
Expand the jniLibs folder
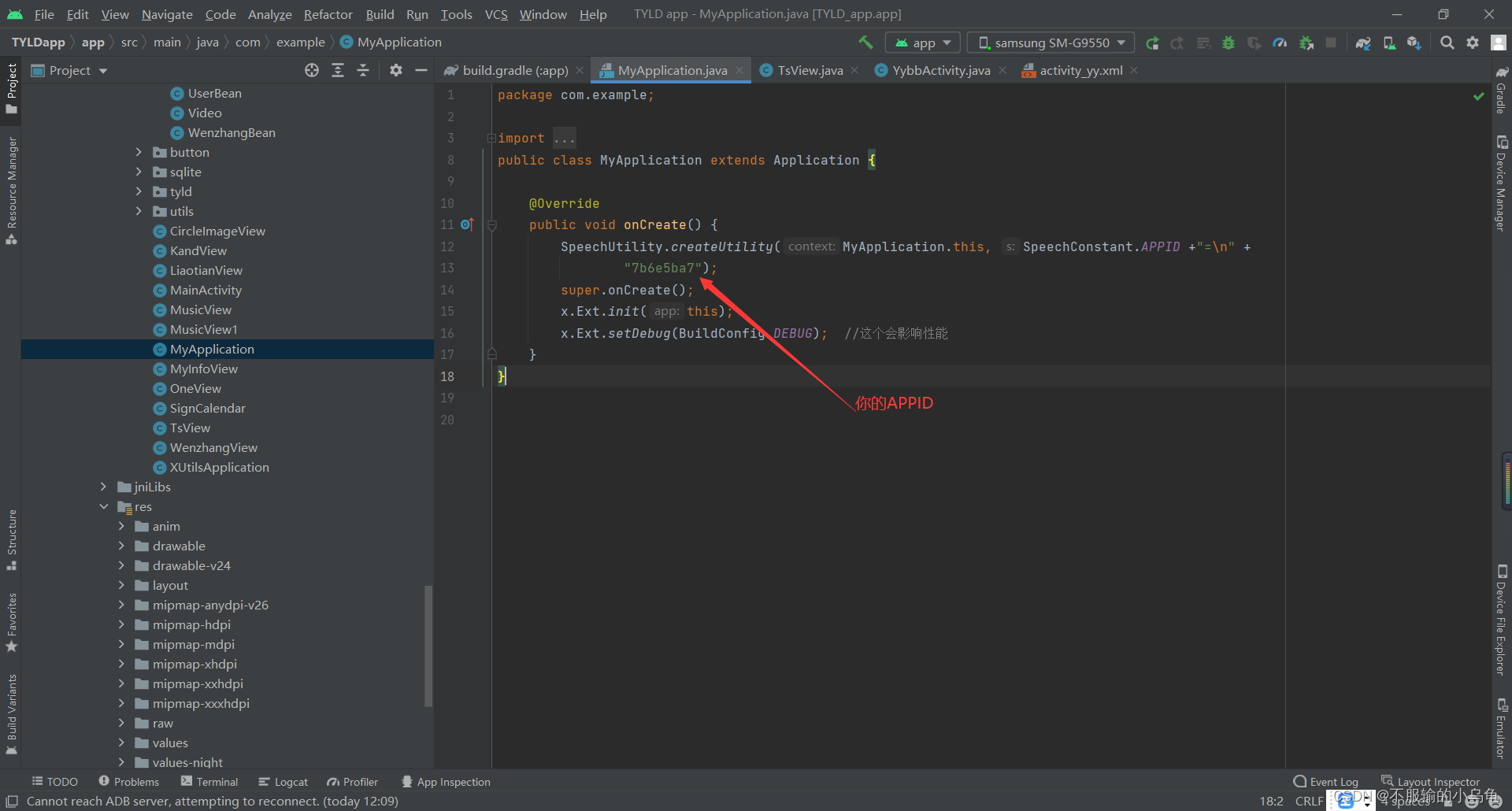coord(103,487)
